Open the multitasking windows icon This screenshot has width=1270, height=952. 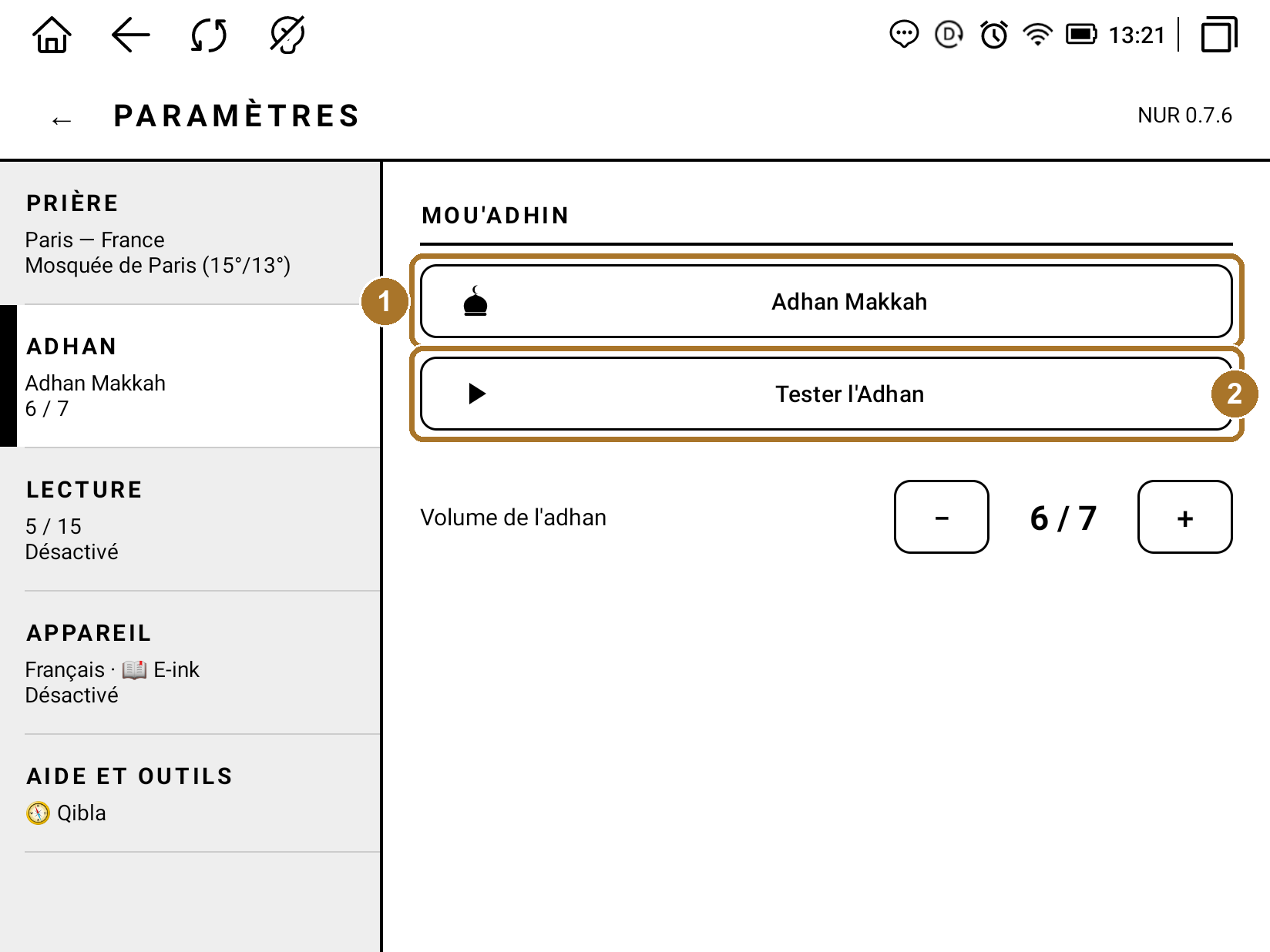[1219, 35]
